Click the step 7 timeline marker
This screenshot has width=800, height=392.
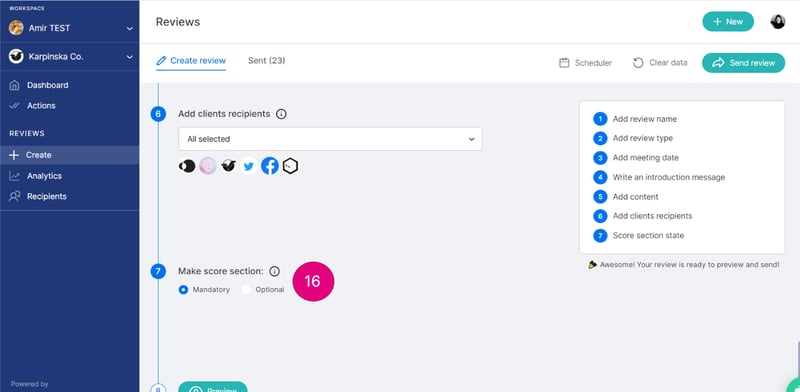[x=158, y=272]
